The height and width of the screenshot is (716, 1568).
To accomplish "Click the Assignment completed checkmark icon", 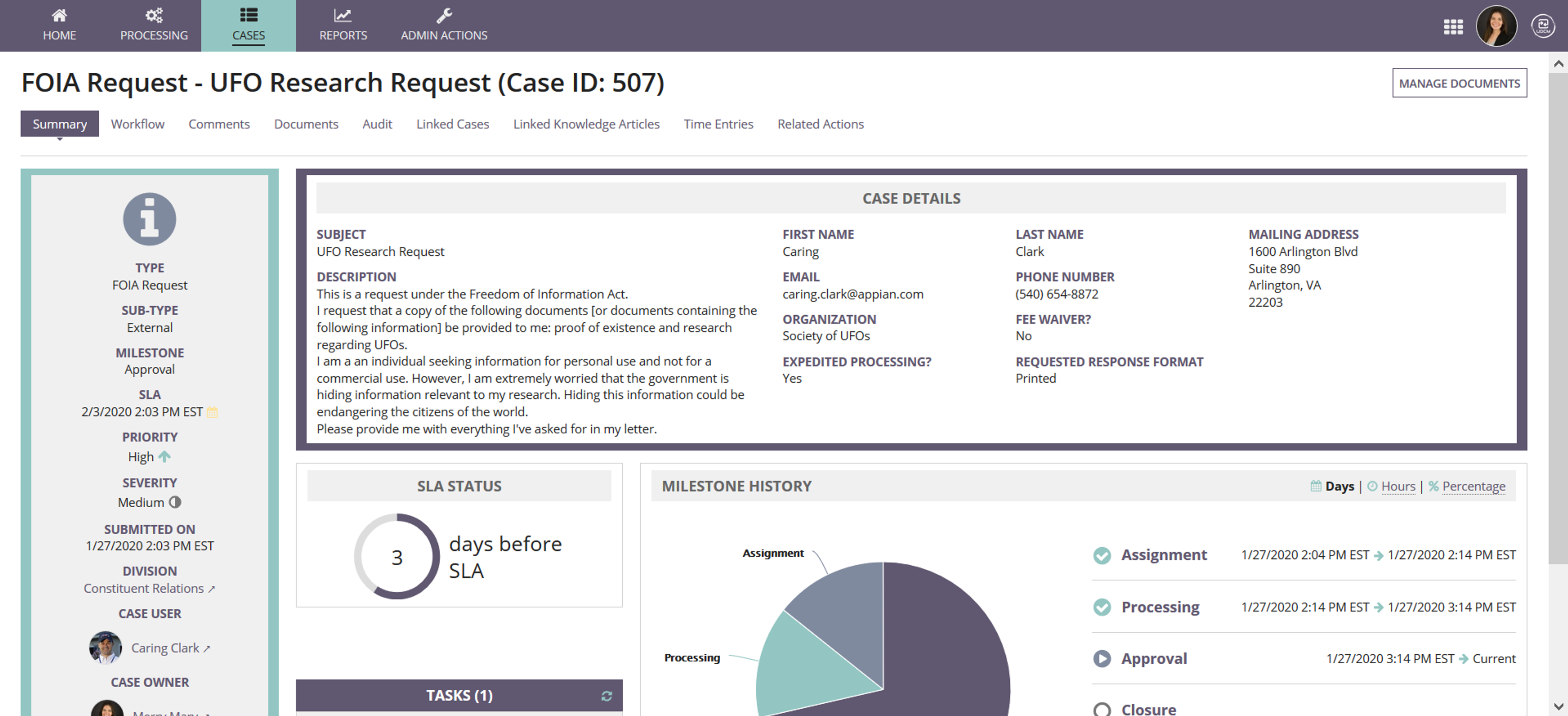I will [1102, 555].
